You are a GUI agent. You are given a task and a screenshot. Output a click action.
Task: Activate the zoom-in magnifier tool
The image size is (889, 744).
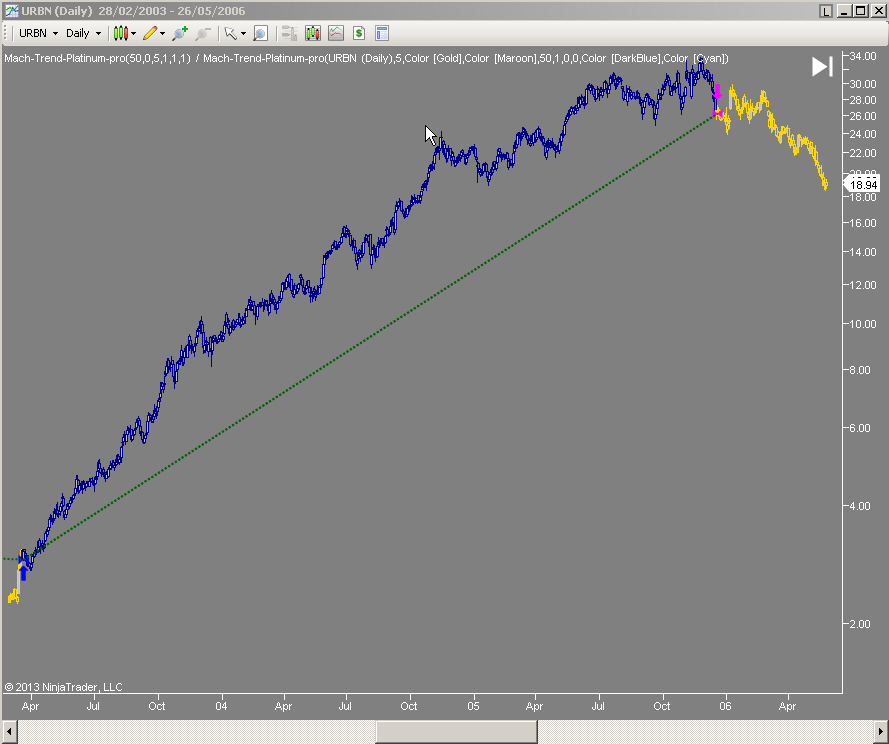point(177,32)
